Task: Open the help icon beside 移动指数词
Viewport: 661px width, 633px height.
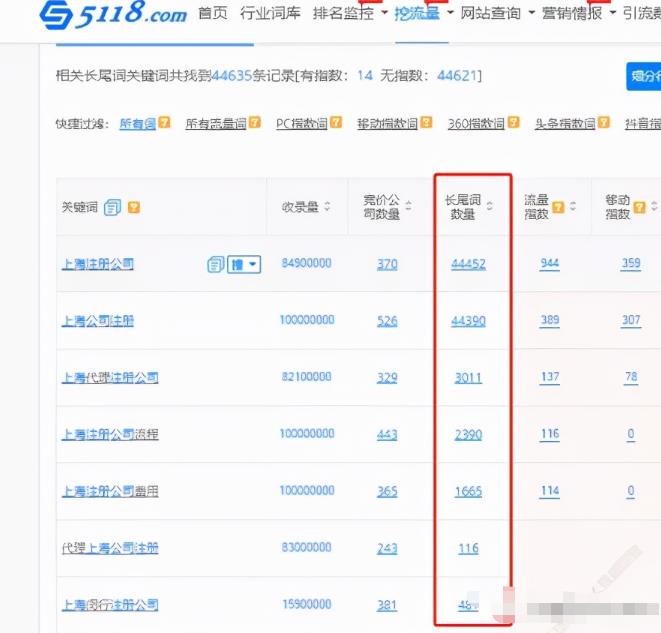Action: [426, 123]
